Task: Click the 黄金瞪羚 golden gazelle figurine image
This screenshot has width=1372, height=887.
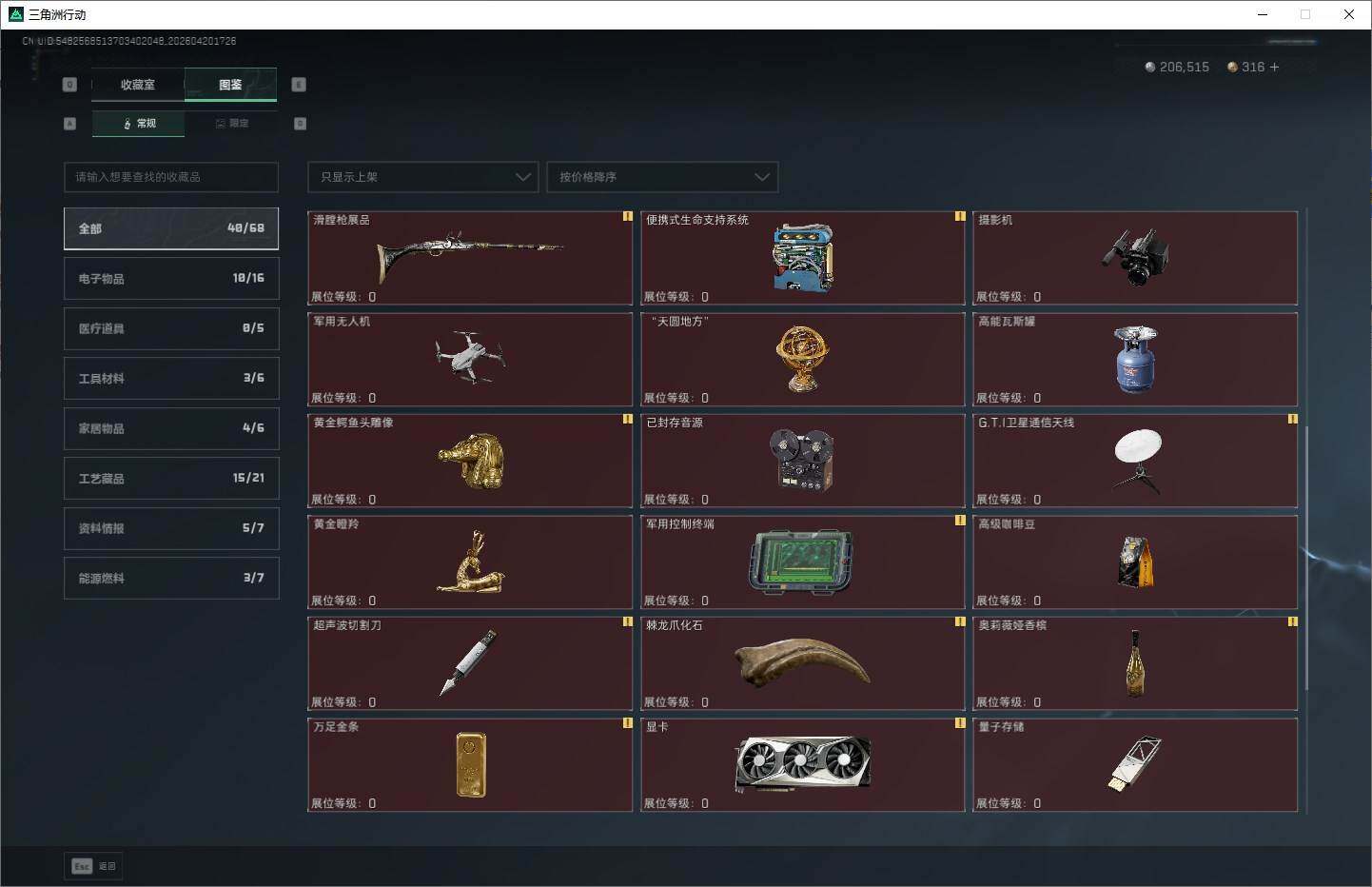Action: coord(470,562)
